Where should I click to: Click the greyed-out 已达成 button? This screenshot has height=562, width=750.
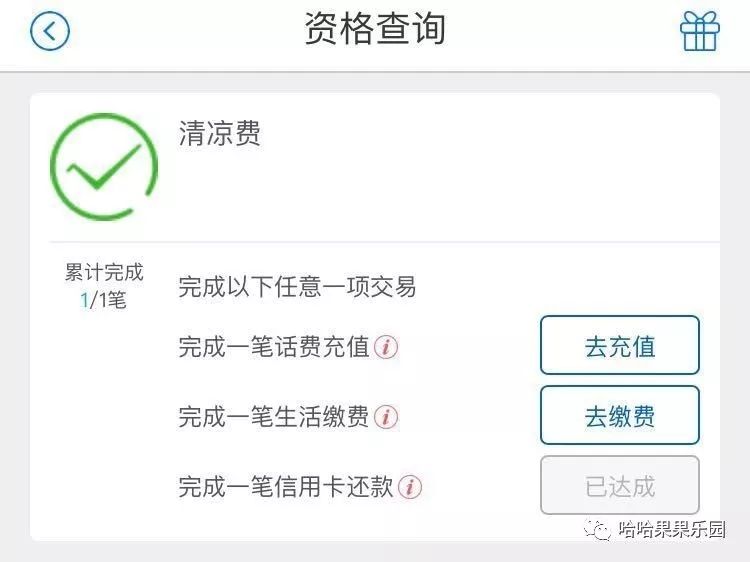[x=619, y=486]
